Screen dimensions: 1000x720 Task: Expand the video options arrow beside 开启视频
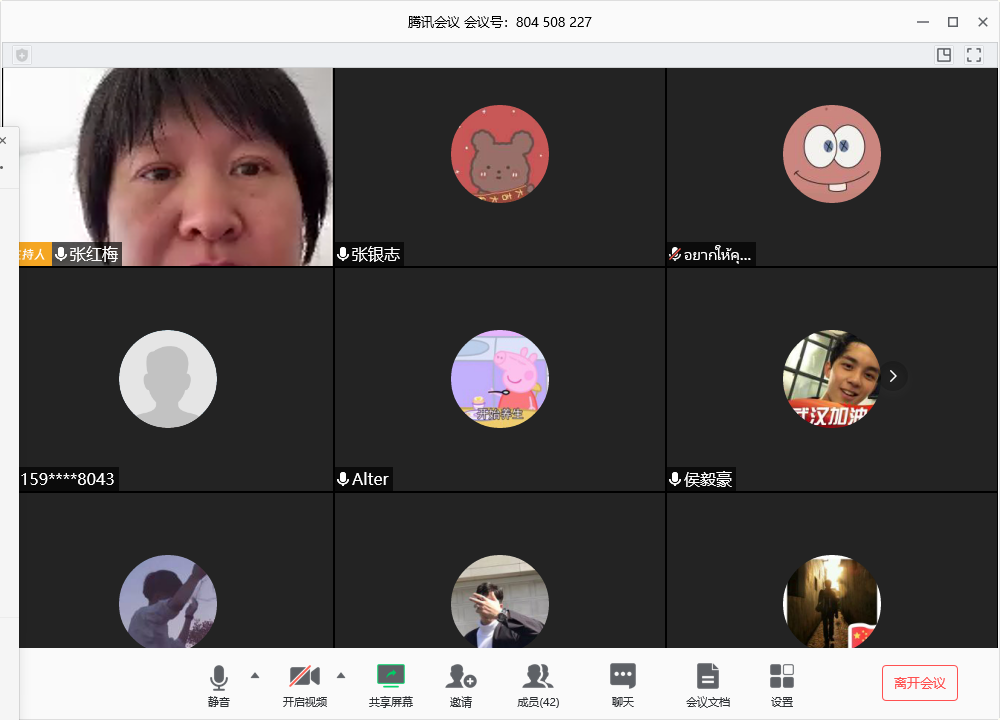tap(341, 676)
